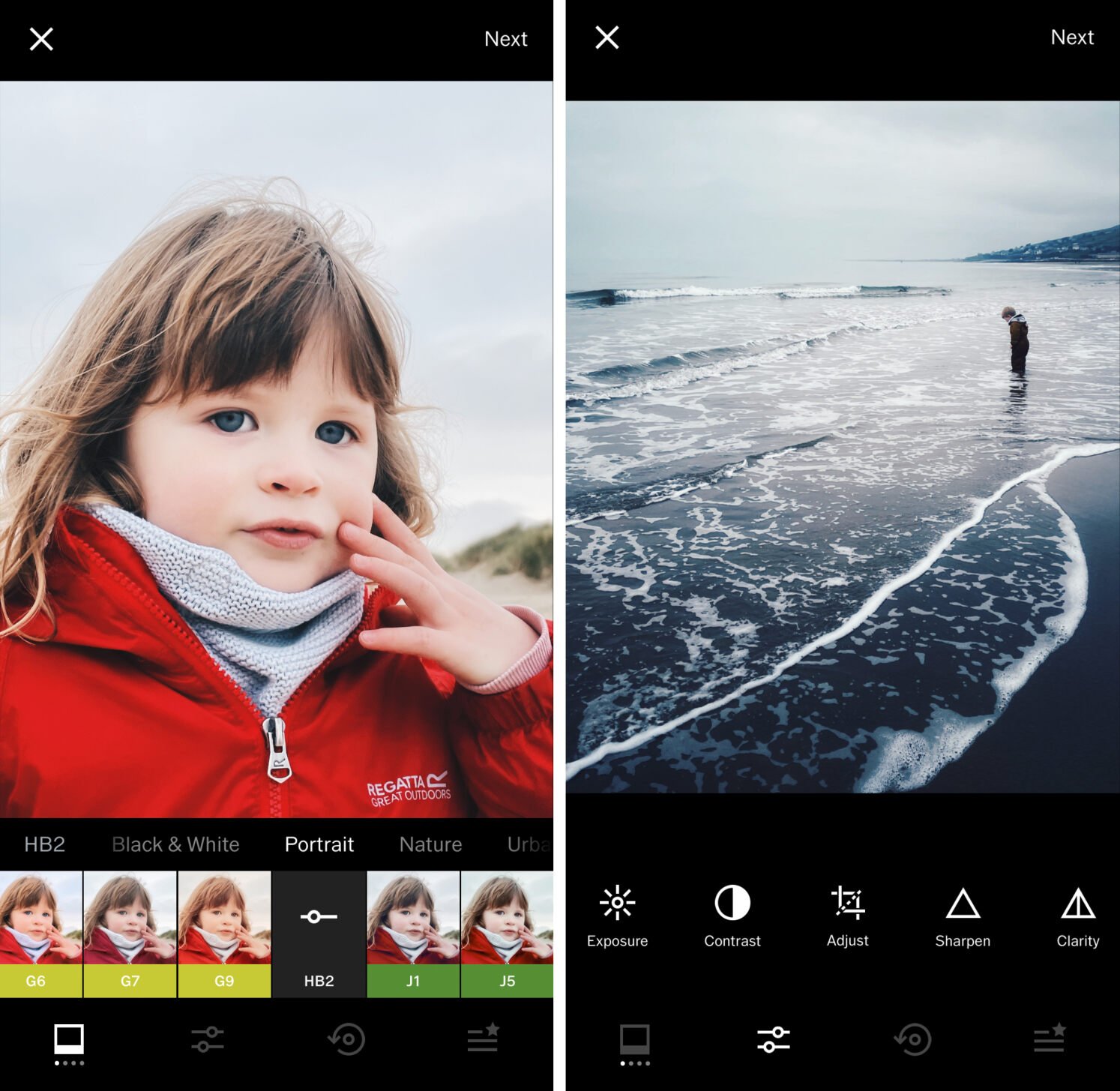
Task: Toggle the undo recent edits view
Action: click(x=347, y=1039)
